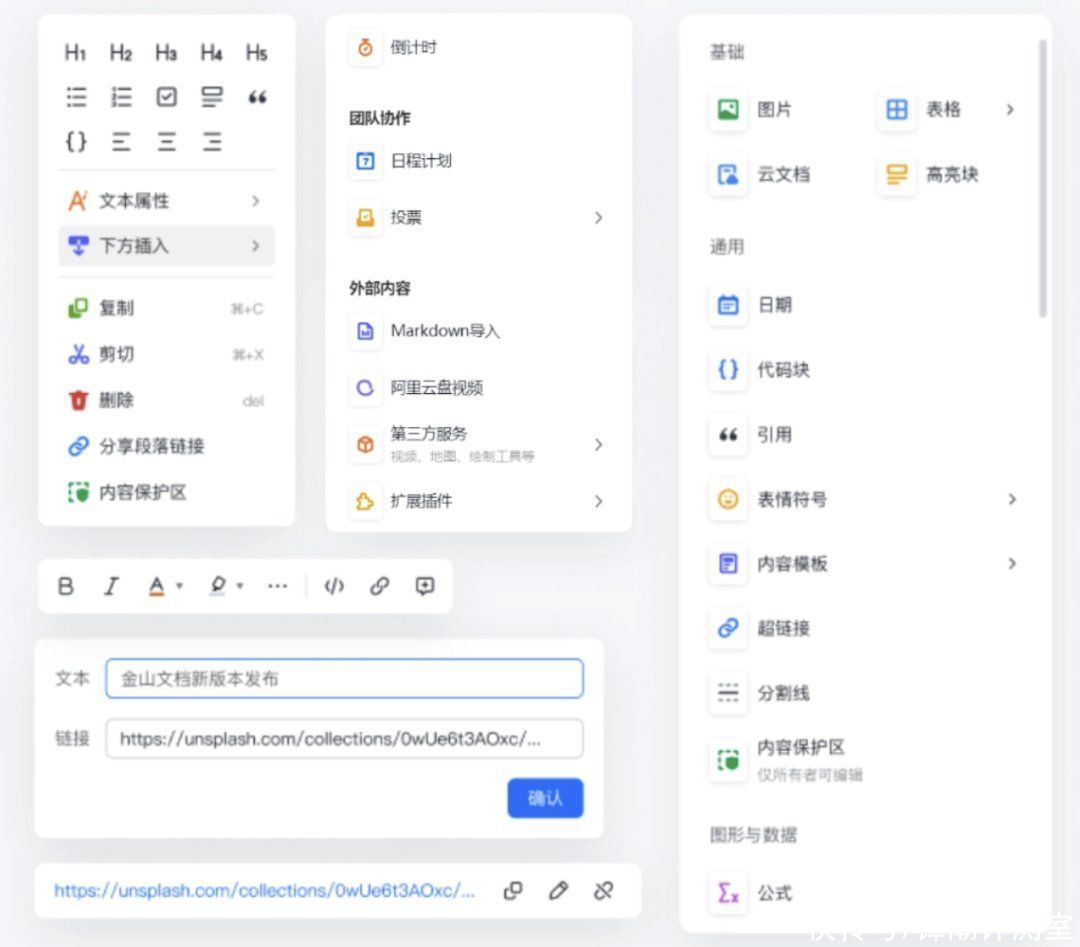Apply Heading 4 style
This screenshot has width=1080, height=947.
(x=211, y=52)
